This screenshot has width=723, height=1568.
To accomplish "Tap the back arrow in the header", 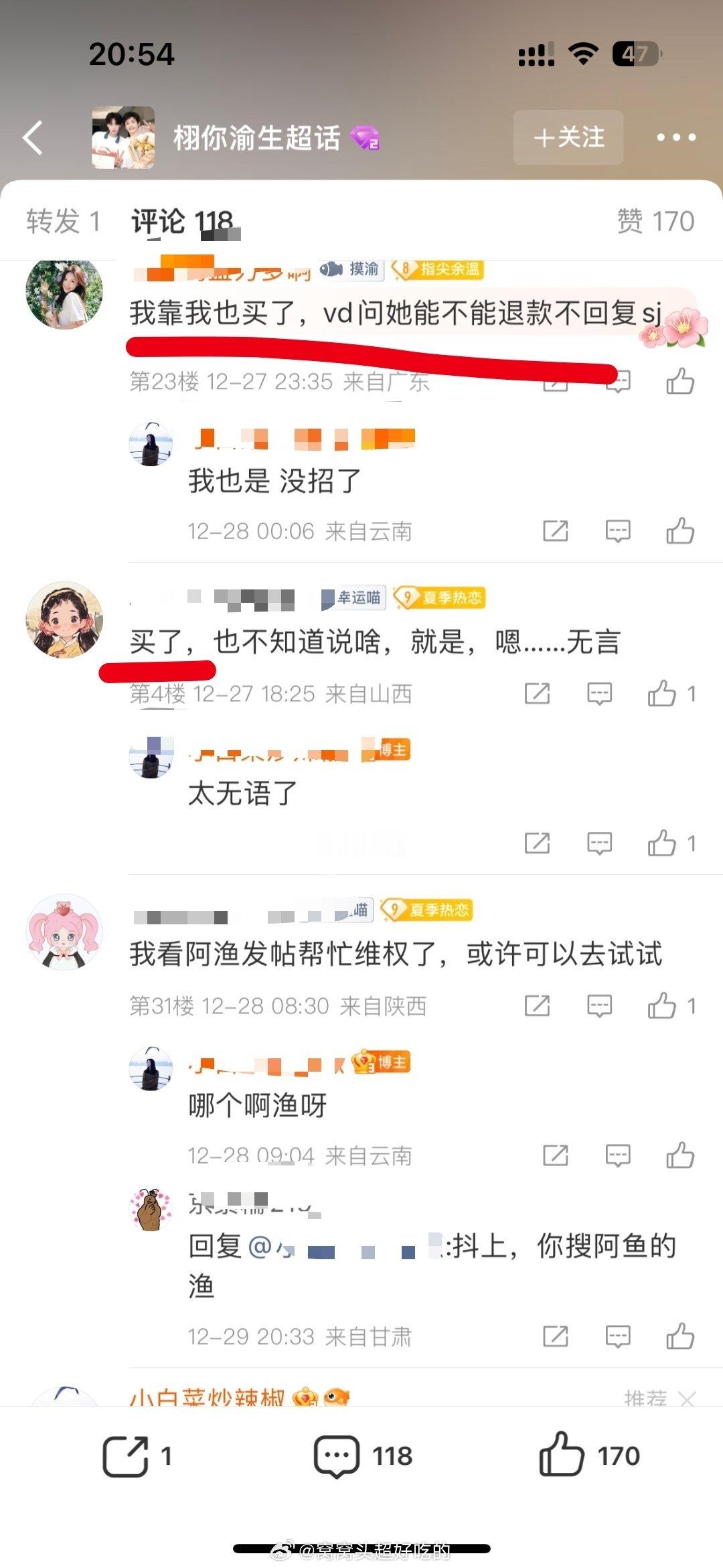I will 33,137.
